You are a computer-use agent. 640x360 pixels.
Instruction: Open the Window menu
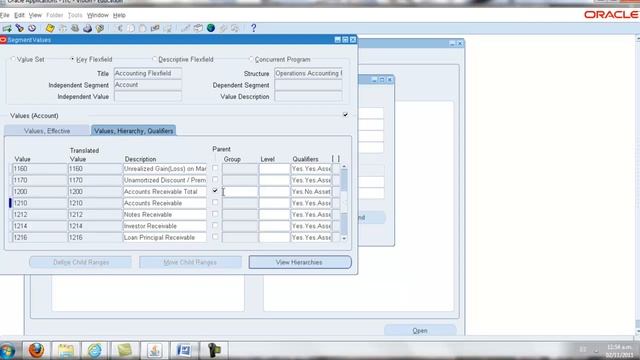(98, 15)
